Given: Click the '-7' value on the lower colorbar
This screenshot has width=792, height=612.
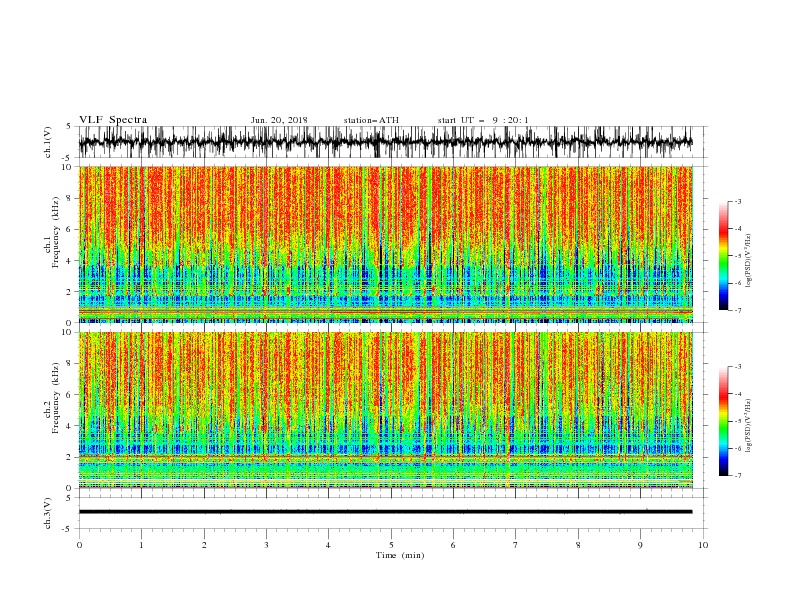Looking at the screenshot, I should (x=737, y=475).
